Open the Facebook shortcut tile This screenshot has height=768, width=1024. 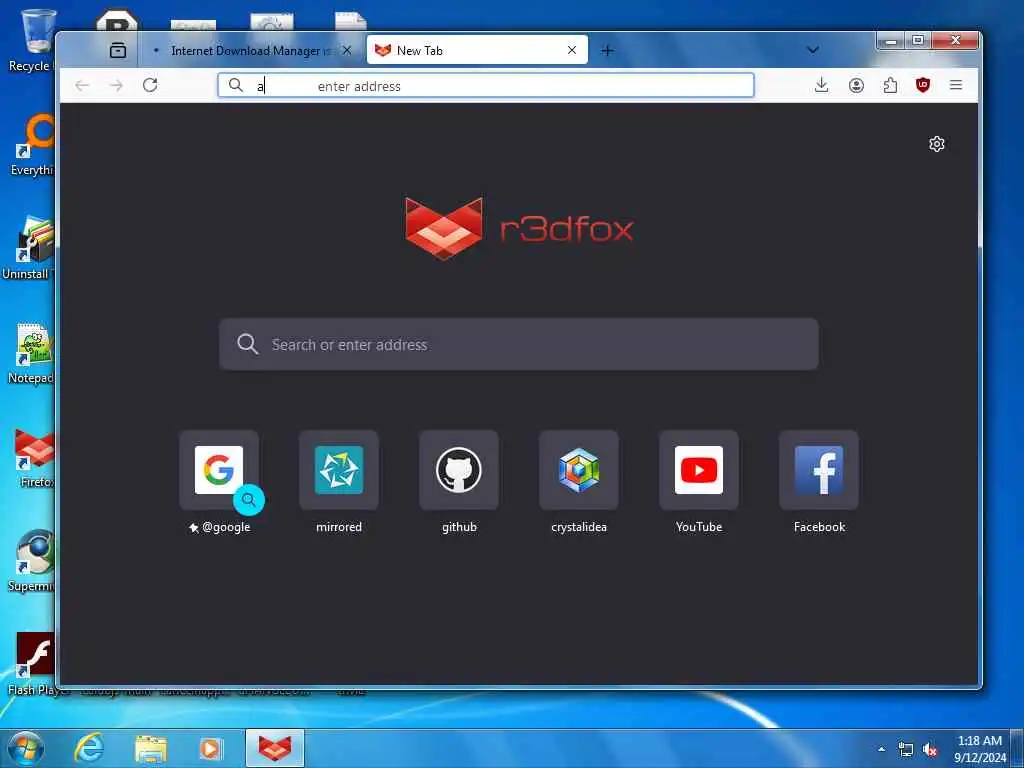click(x=819, y=483)
